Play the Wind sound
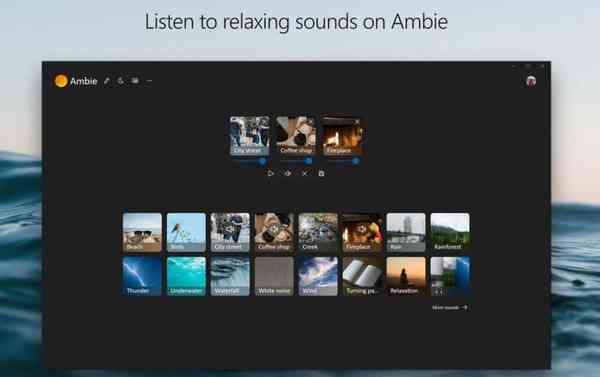Viewport: 600px width, 377px height. (x=318, y=276)
